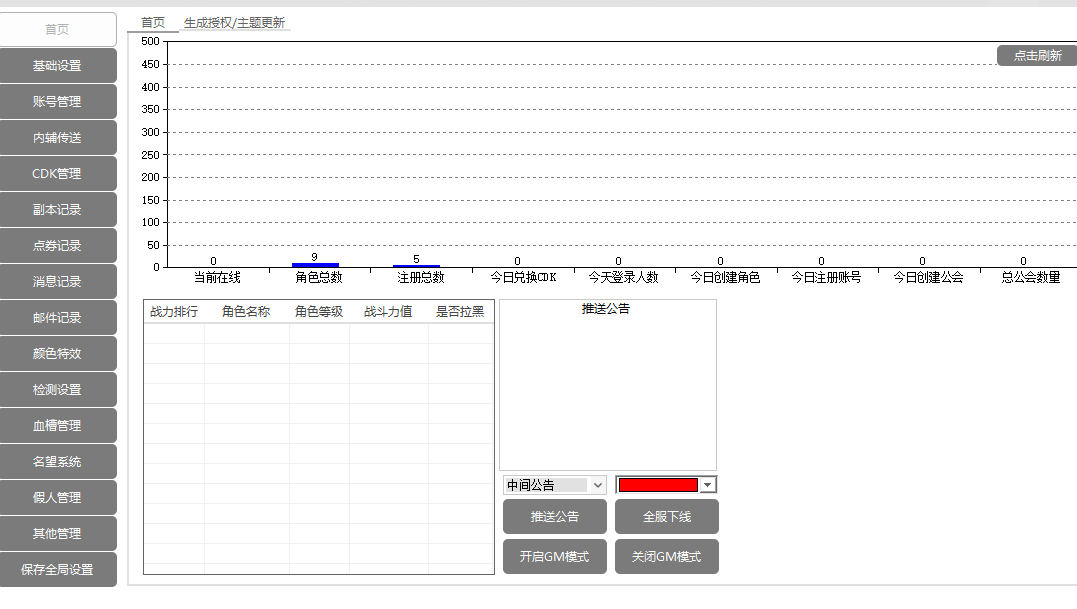The image size is (1077, 609).
Task: Open the red color picker dropdown arrow
Action: click(708, 485)
